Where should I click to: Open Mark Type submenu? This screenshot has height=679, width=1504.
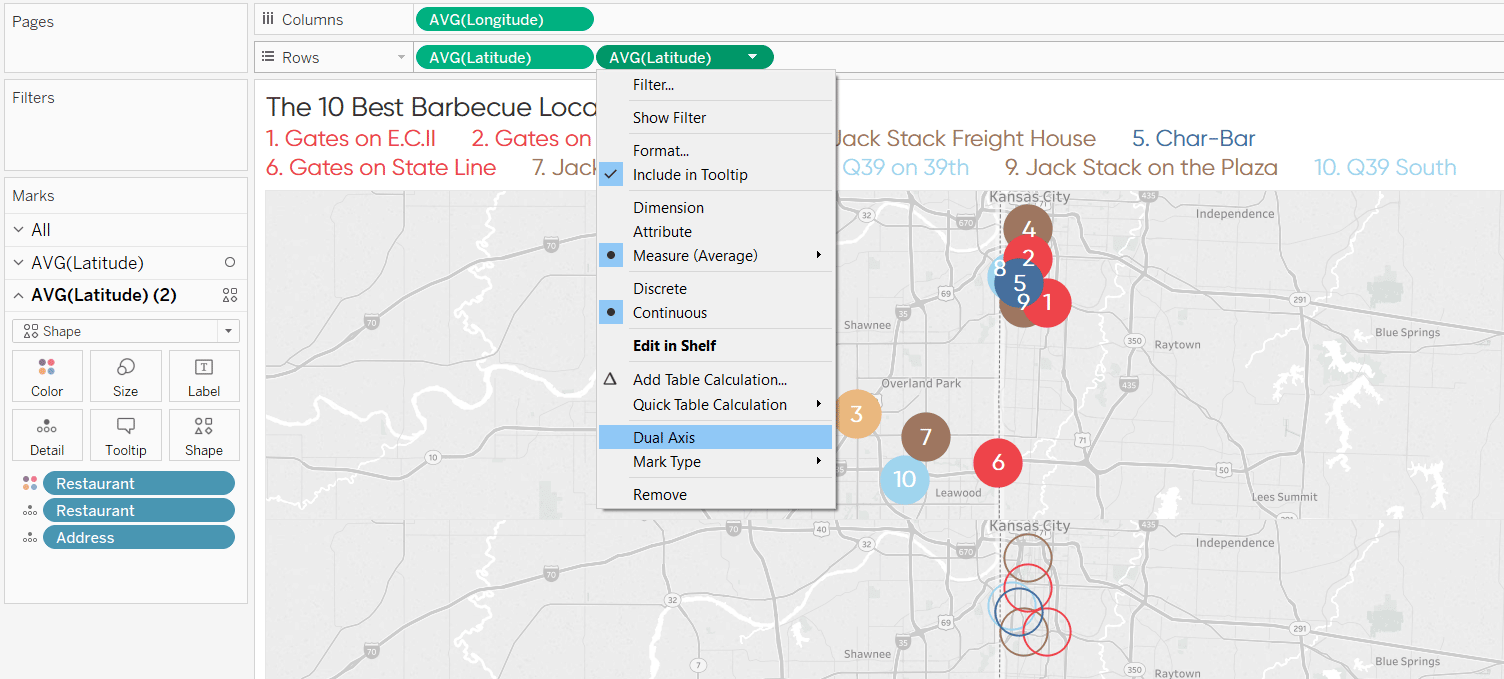pyautogui.click(x=716, y=462)
